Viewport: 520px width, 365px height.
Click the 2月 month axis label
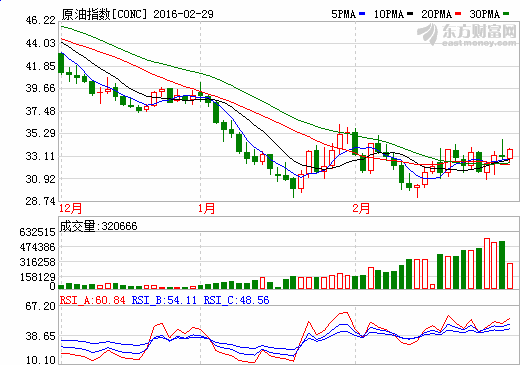click(361, 208)
